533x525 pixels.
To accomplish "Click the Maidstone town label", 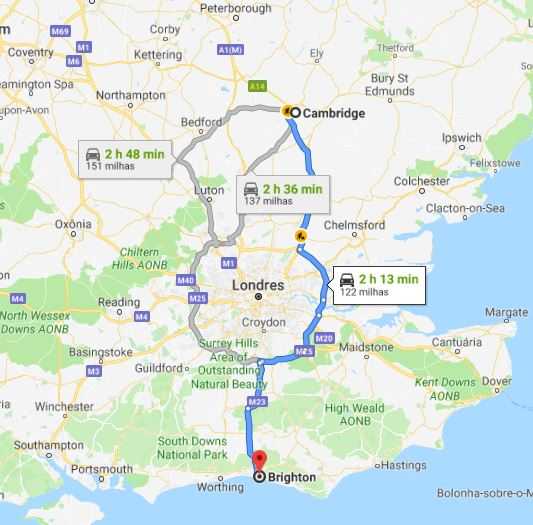I will pyautogui.click(x=366, y=347).
